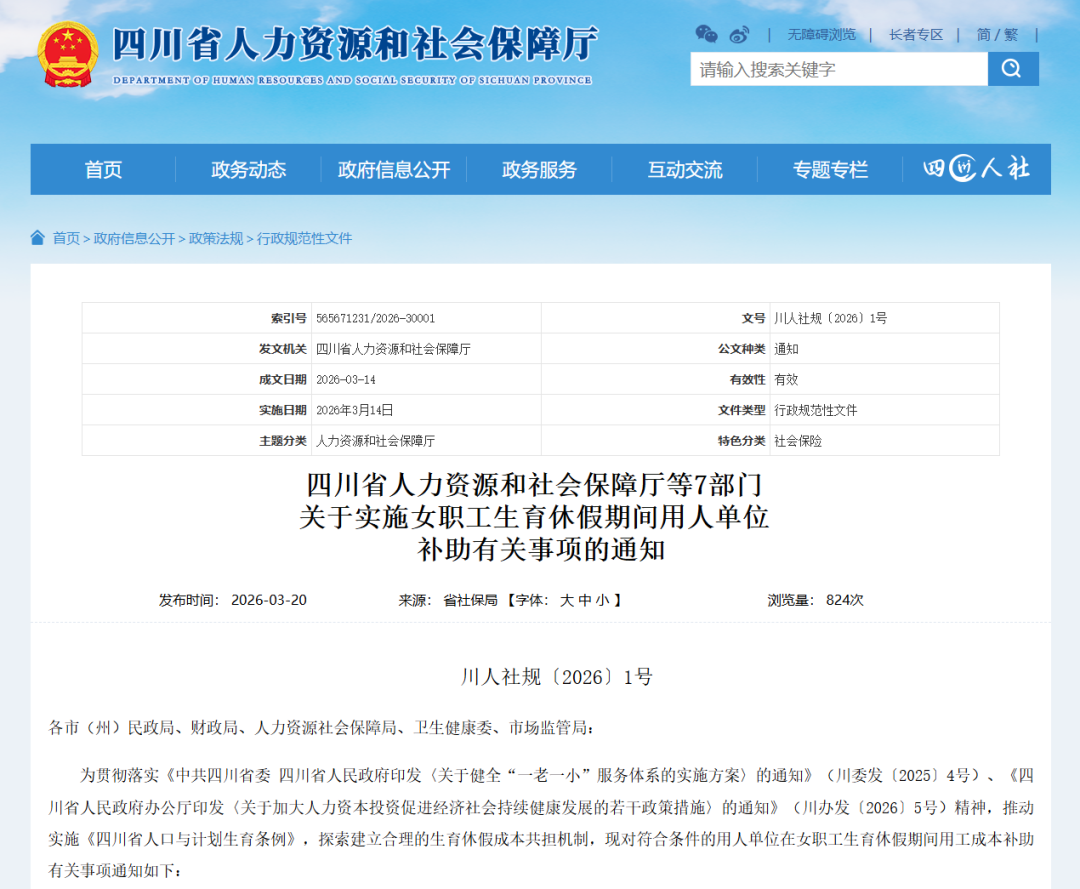Open the 专题专栏 navigation menu
This screenshot has width=1080, height=889.
(829, 169)
